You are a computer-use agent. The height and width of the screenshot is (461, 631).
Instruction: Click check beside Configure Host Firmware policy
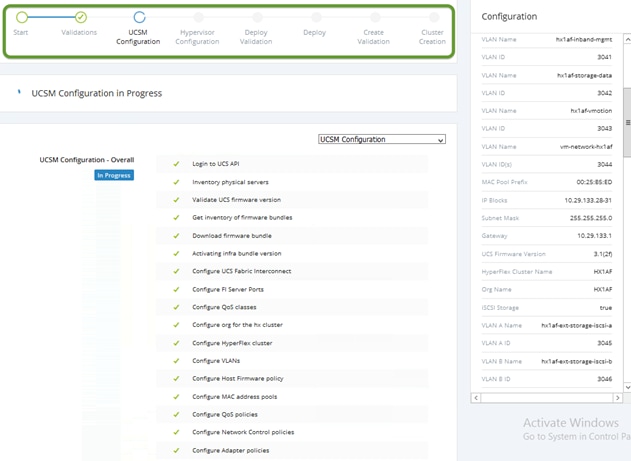point(176,379)
